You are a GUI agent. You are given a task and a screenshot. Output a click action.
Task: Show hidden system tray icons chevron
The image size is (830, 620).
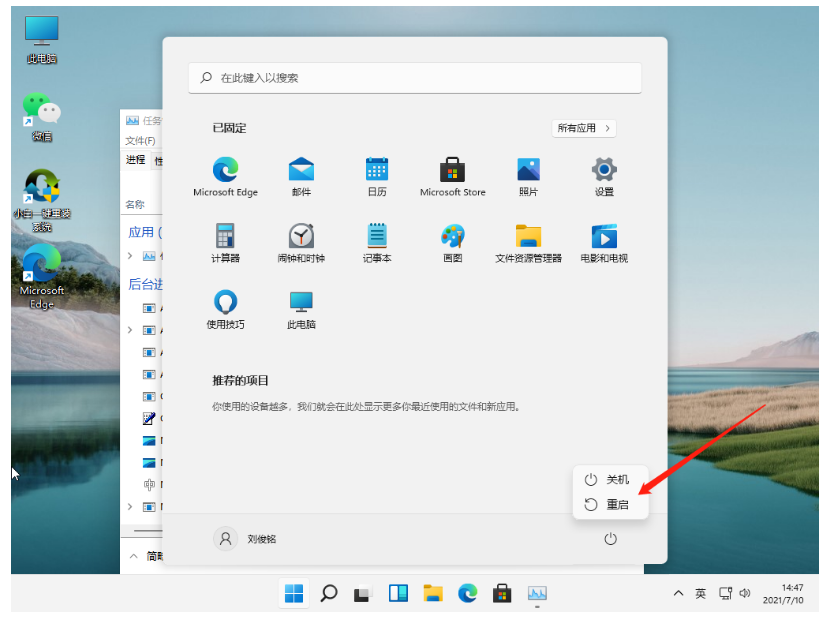(x=678, y=594)
